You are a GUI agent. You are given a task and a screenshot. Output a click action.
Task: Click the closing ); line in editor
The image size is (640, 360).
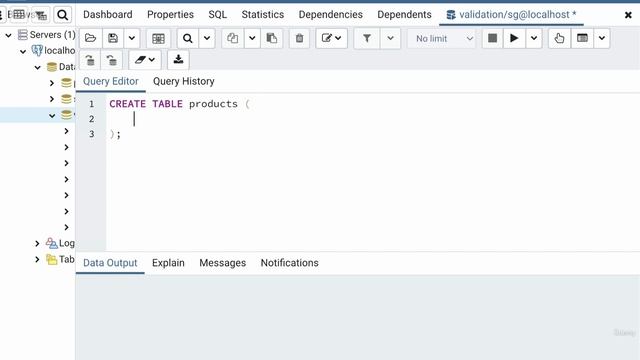115,134
